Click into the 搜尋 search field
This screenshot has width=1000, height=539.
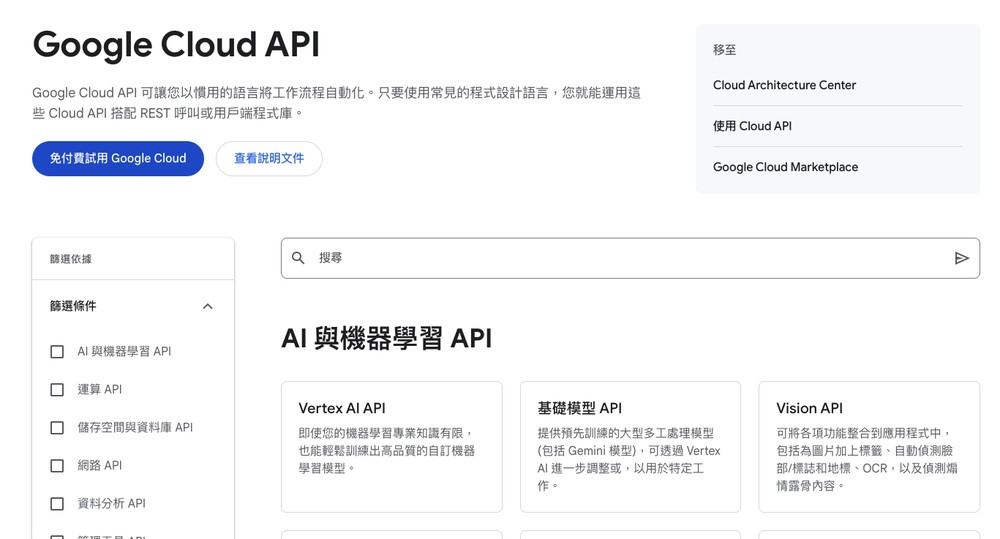(x=630, y=258)
